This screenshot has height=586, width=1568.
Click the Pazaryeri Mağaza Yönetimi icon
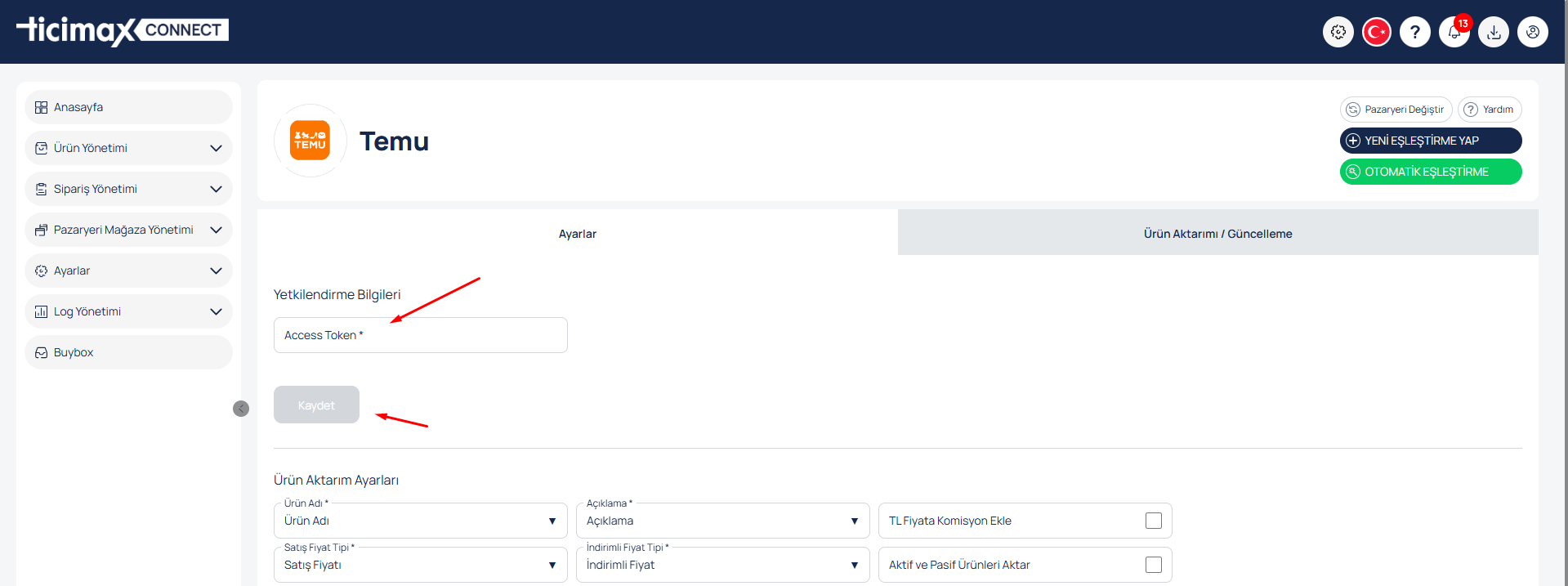(x=41, y=230)
